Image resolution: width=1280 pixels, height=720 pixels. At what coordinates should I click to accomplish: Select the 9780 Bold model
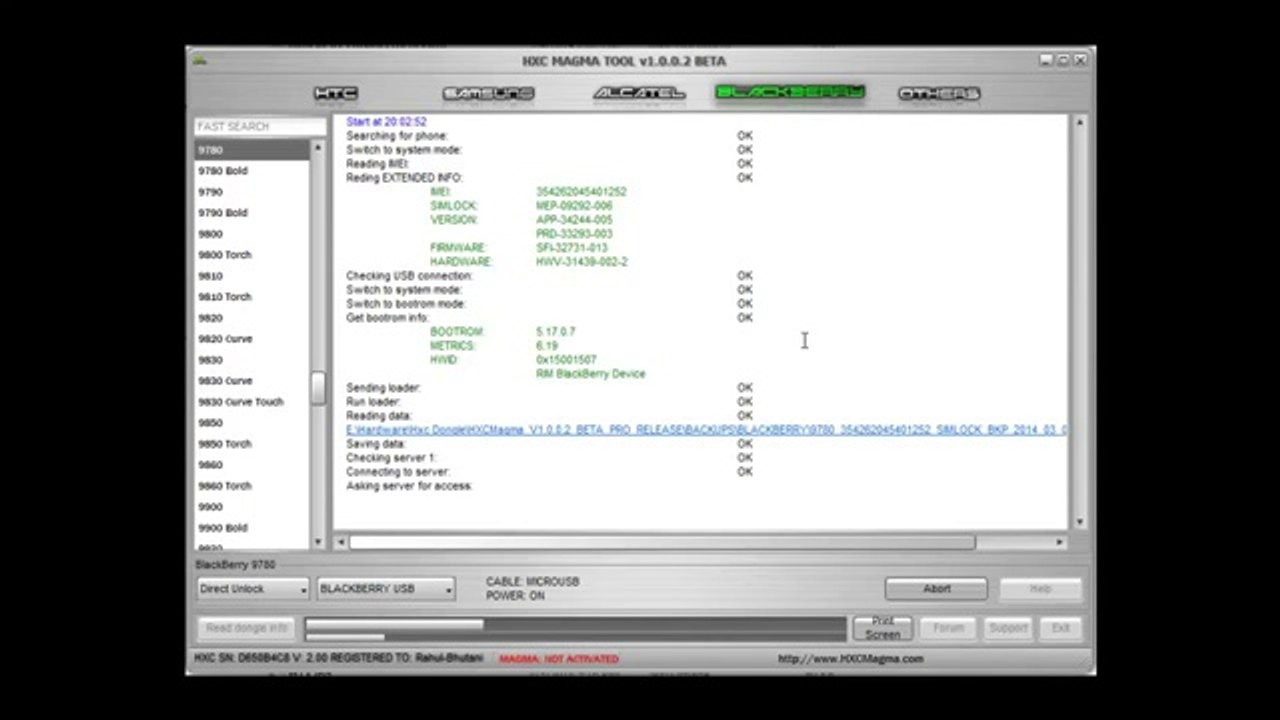(252, 171)
